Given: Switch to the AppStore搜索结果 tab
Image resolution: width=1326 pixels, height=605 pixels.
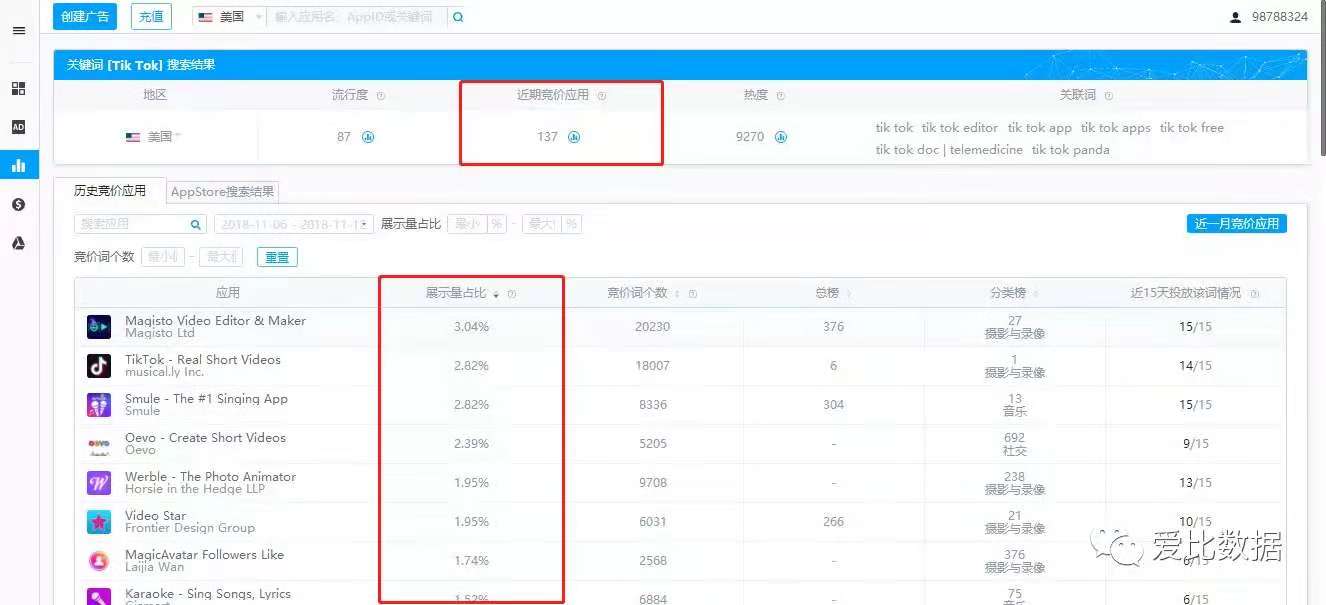Looking at the screenshot, I should click(222, 191).
